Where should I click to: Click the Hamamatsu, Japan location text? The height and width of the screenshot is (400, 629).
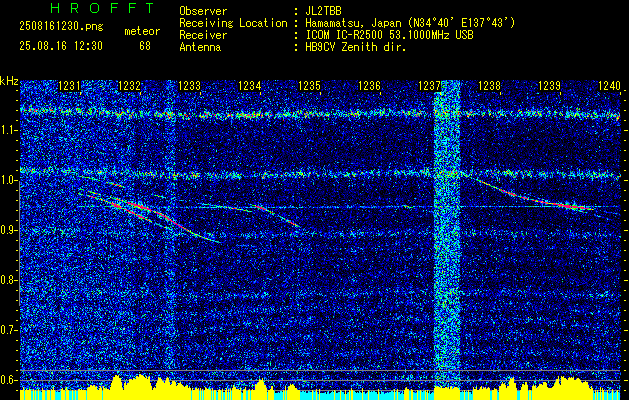pos(410,23)
